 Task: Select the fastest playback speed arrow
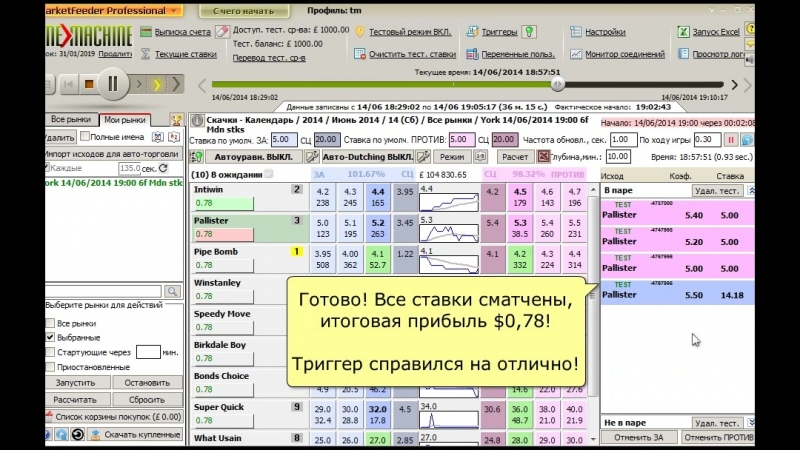[x=176, y=84]
